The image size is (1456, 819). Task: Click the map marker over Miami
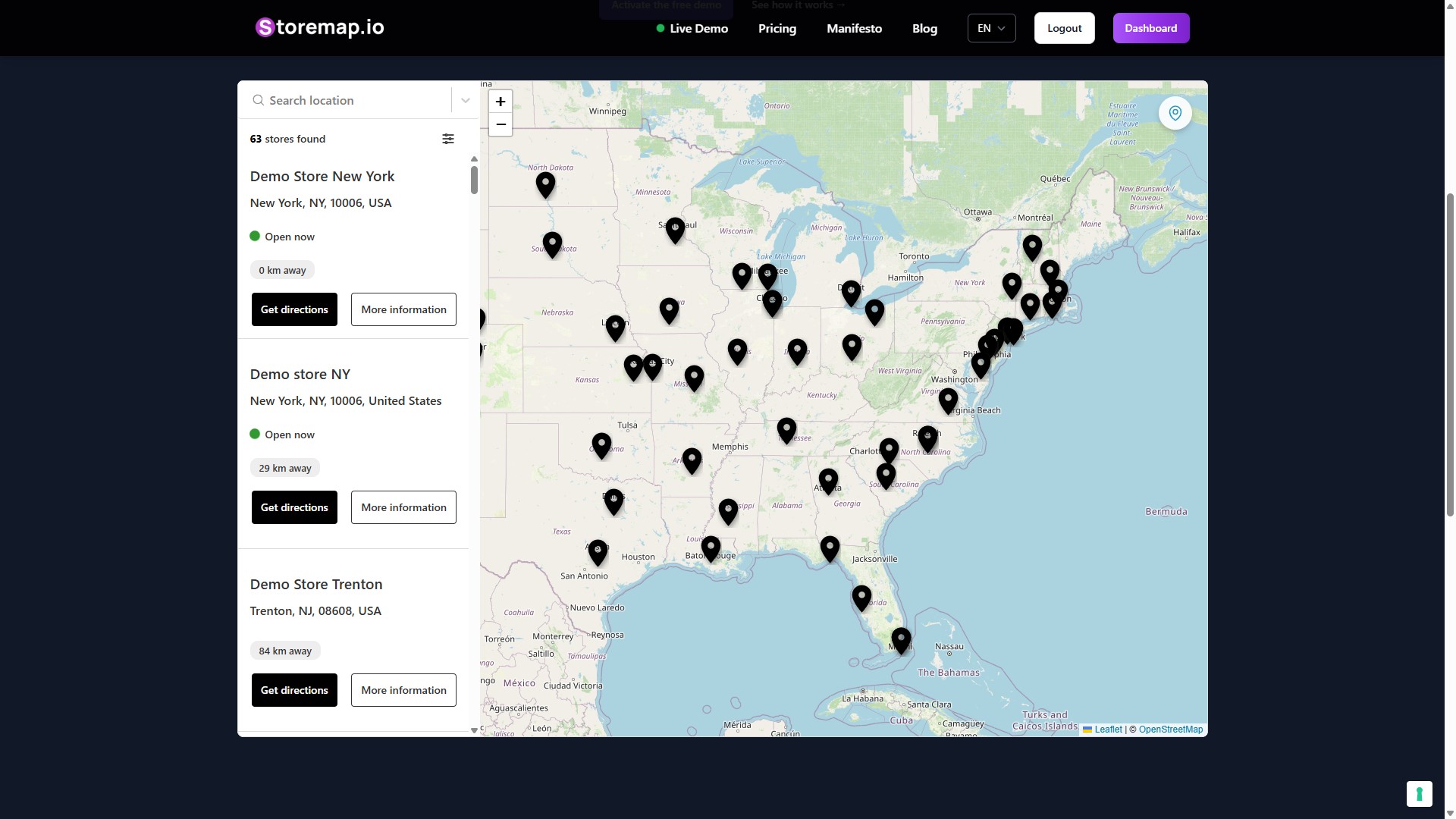point(901,639)
